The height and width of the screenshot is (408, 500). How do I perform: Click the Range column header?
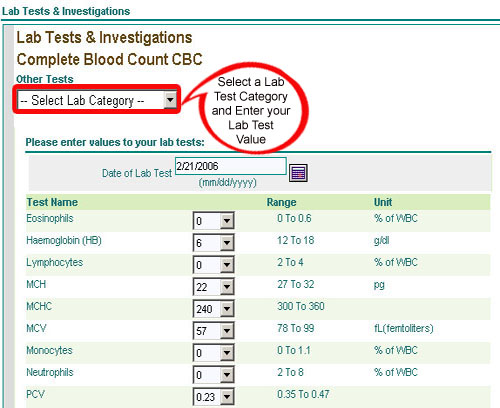(x=281, y=202)
